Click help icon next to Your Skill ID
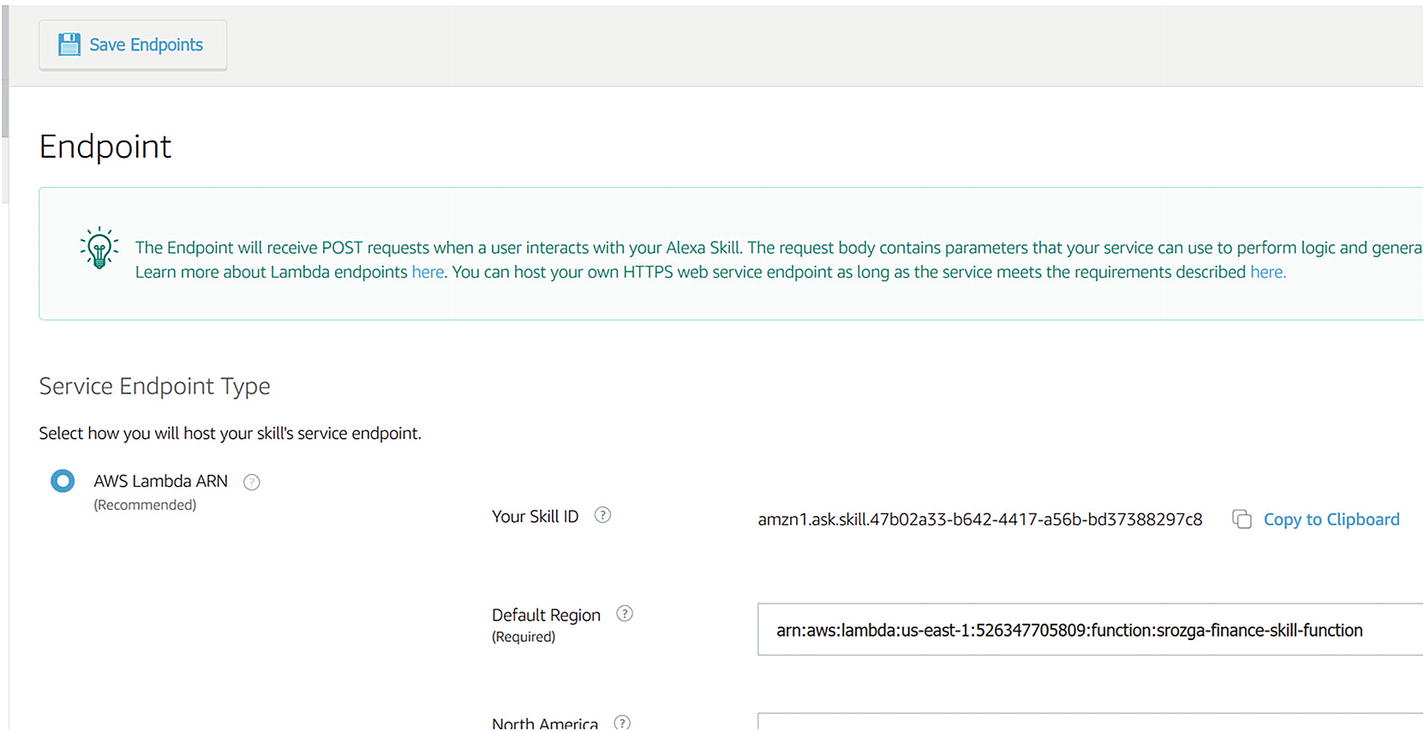Image resolution: width=1425 pixels, height=731 pixels. pyautogui.click(x=602, y=516)
